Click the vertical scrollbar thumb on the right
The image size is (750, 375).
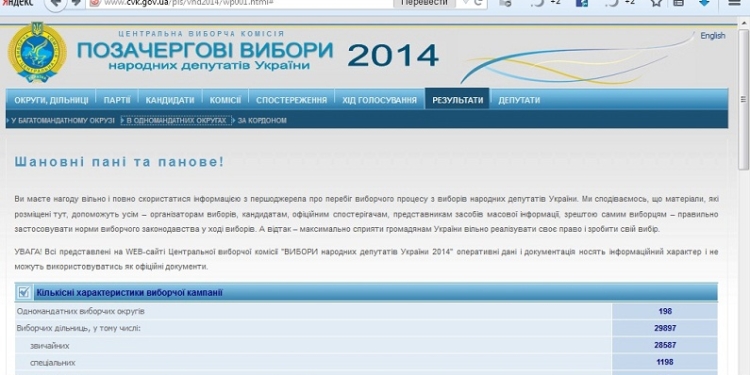tap(743, 99)
